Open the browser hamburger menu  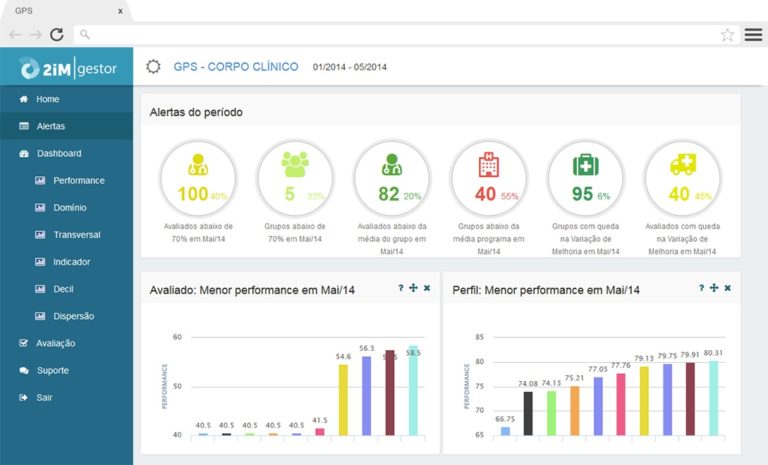click(x=753, y=34)
